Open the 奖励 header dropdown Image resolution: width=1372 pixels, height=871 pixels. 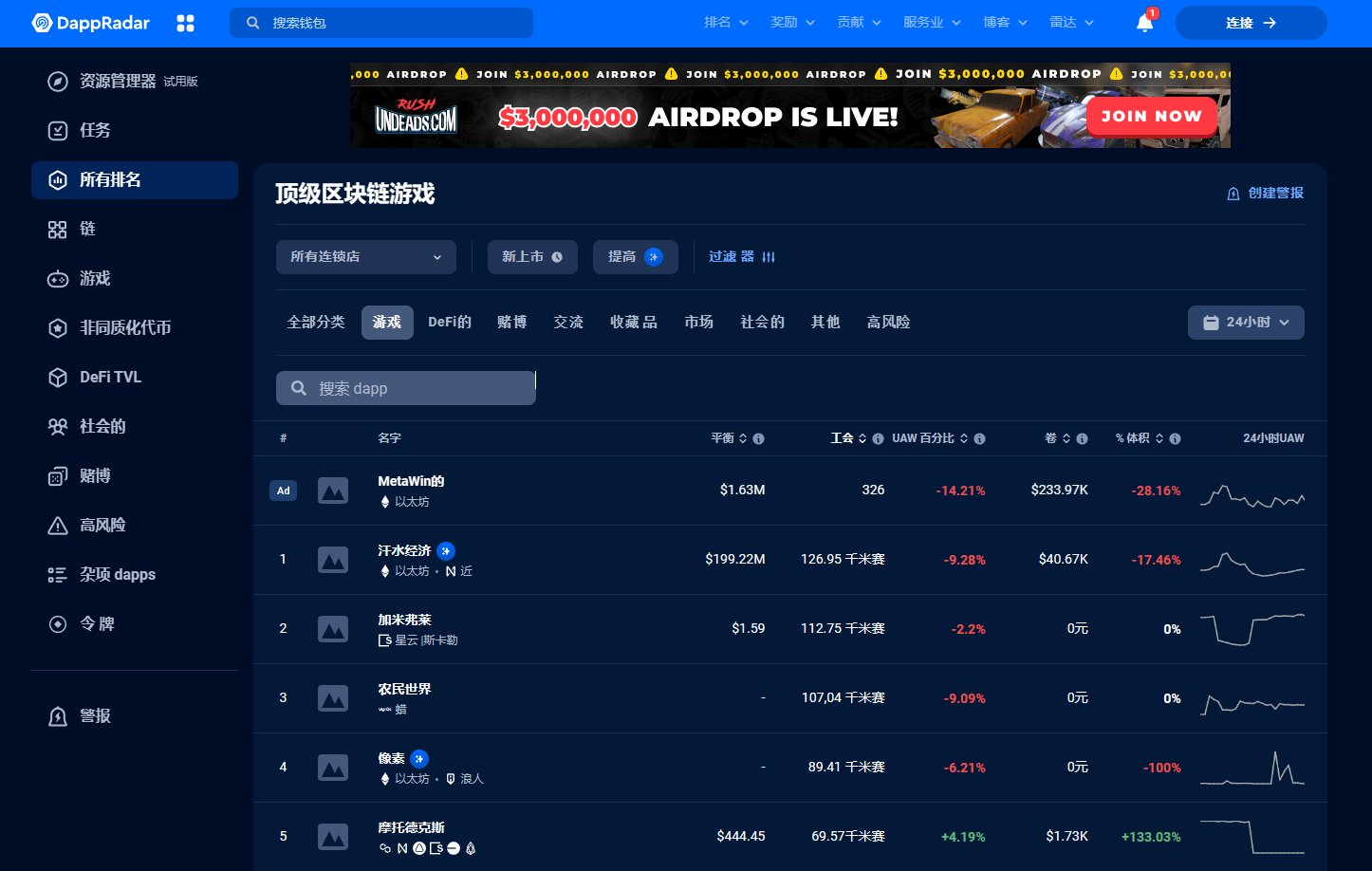coord(792,23)
